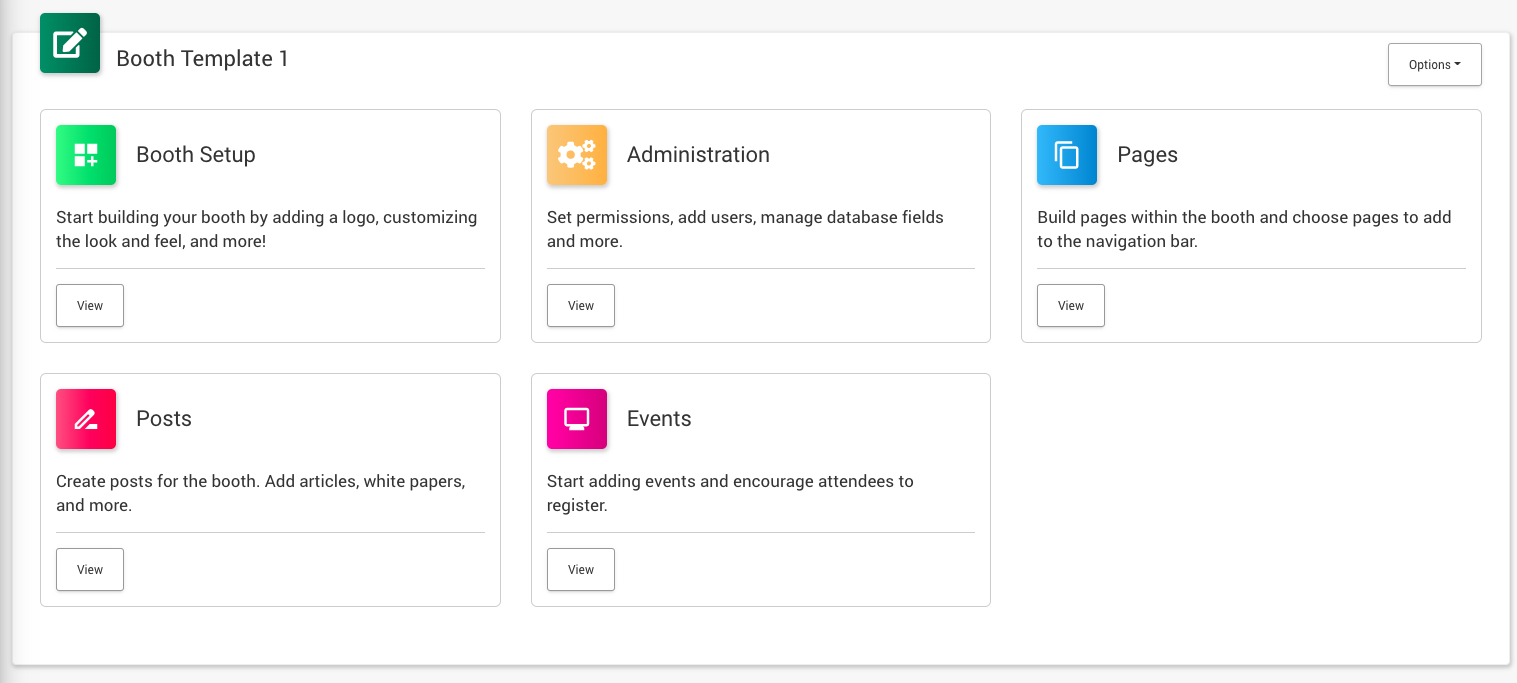Select the blue Pages copy icon
Image resolution: width=1517 pixels, height=683 pixels.
click(x=1067, y=155)
